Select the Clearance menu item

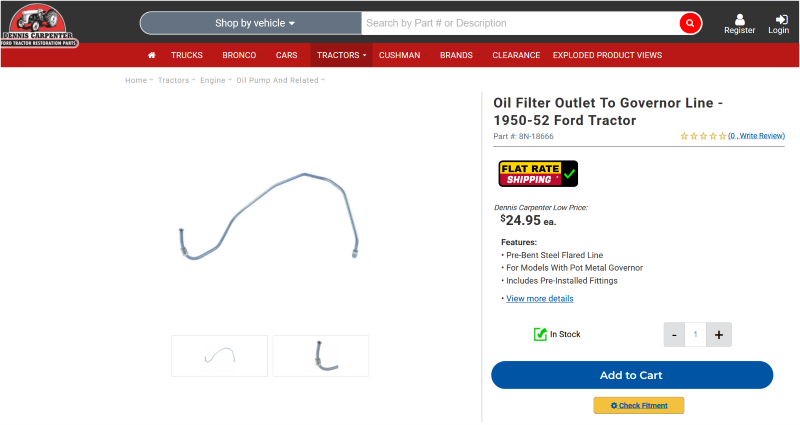516,55
